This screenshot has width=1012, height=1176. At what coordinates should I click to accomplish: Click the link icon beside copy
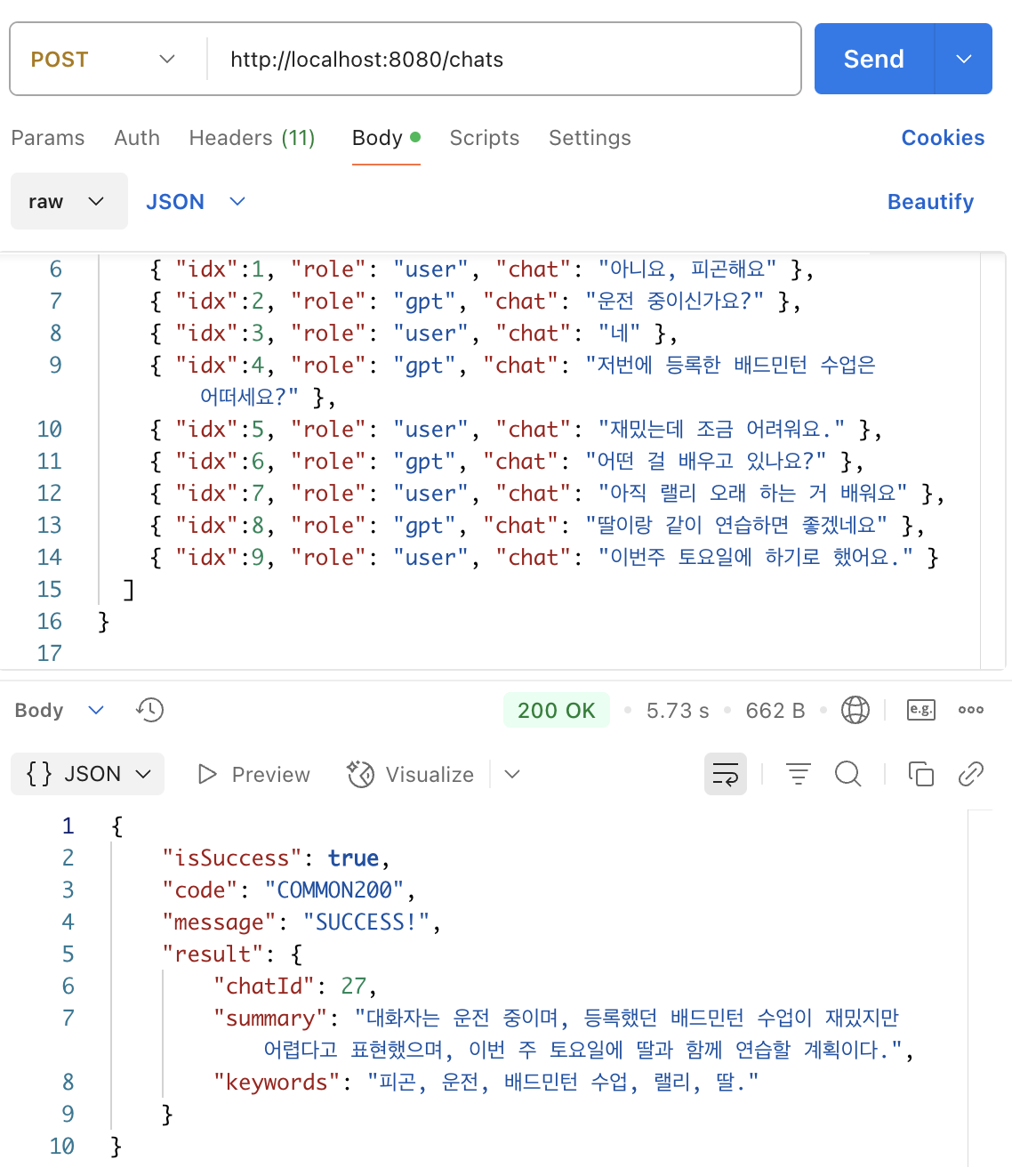pos(971,774)
